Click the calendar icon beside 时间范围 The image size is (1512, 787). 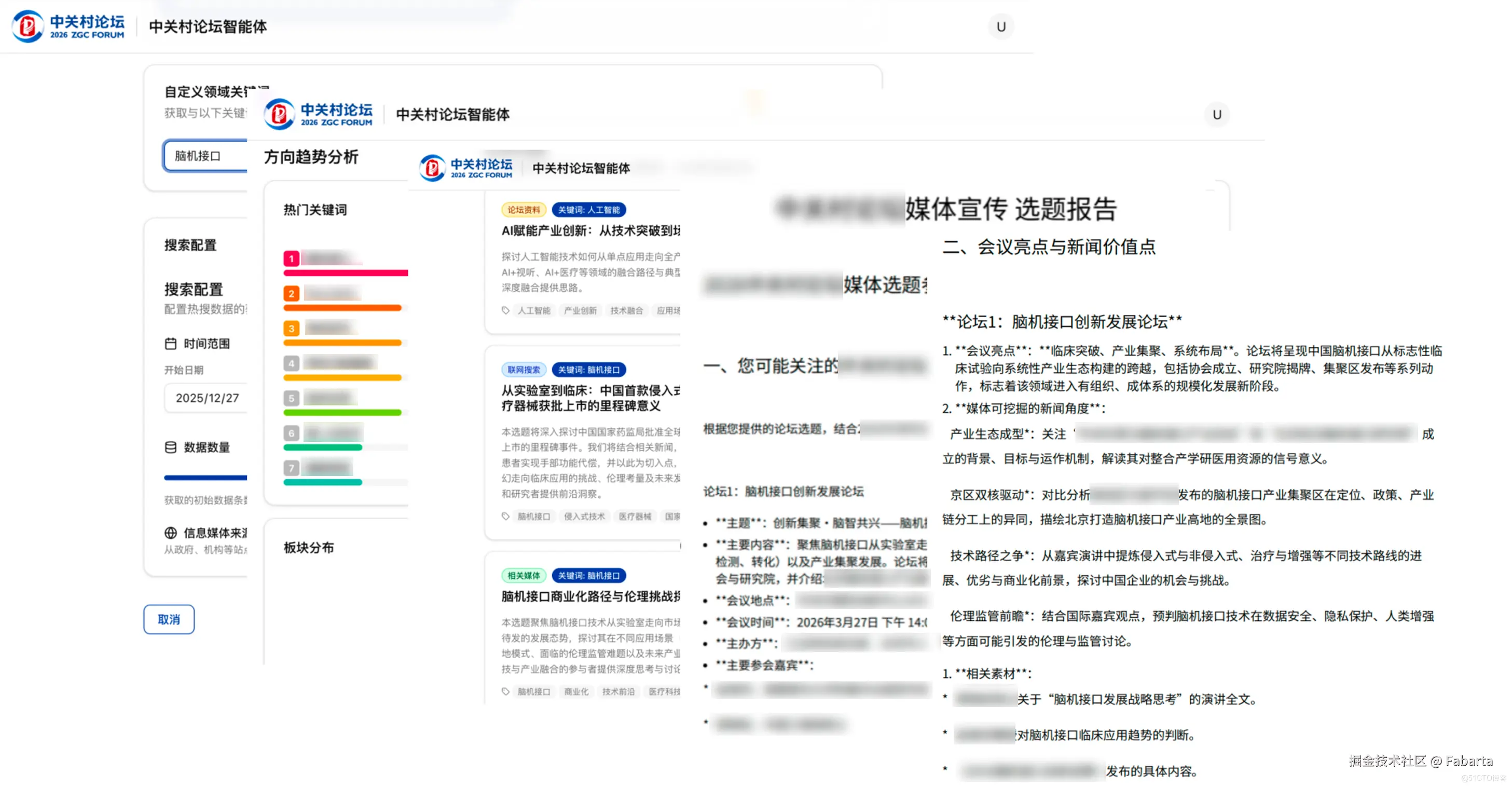point(170,344)
